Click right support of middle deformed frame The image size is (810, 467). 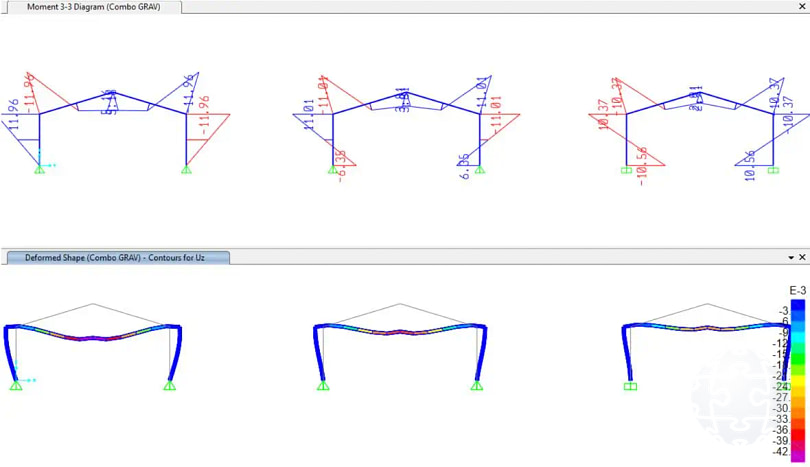coord(477,386)
